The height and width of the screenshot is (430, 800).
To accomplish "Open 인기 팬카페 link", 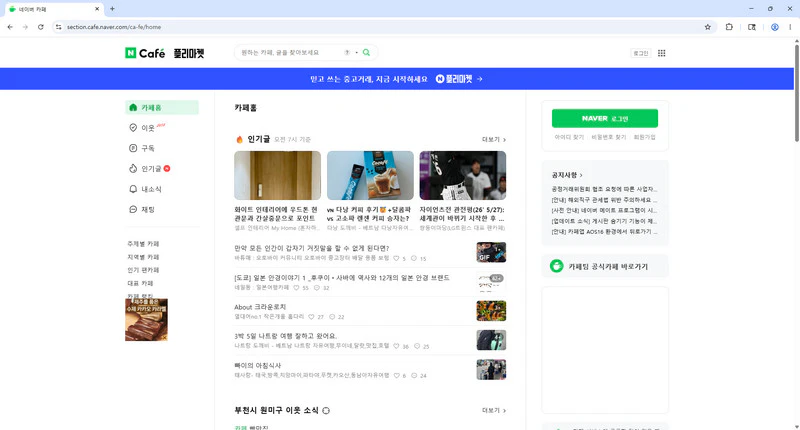I will (143, 270).
